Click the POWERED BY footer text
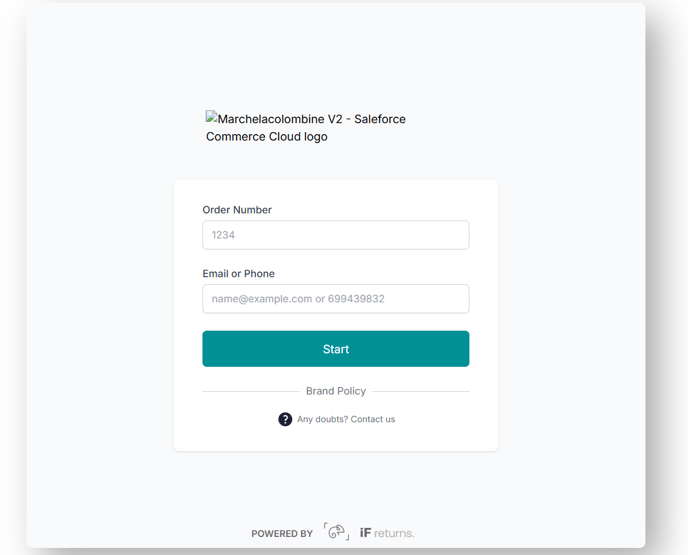Viewport: 688px width, 555px height. click(282, 534)
